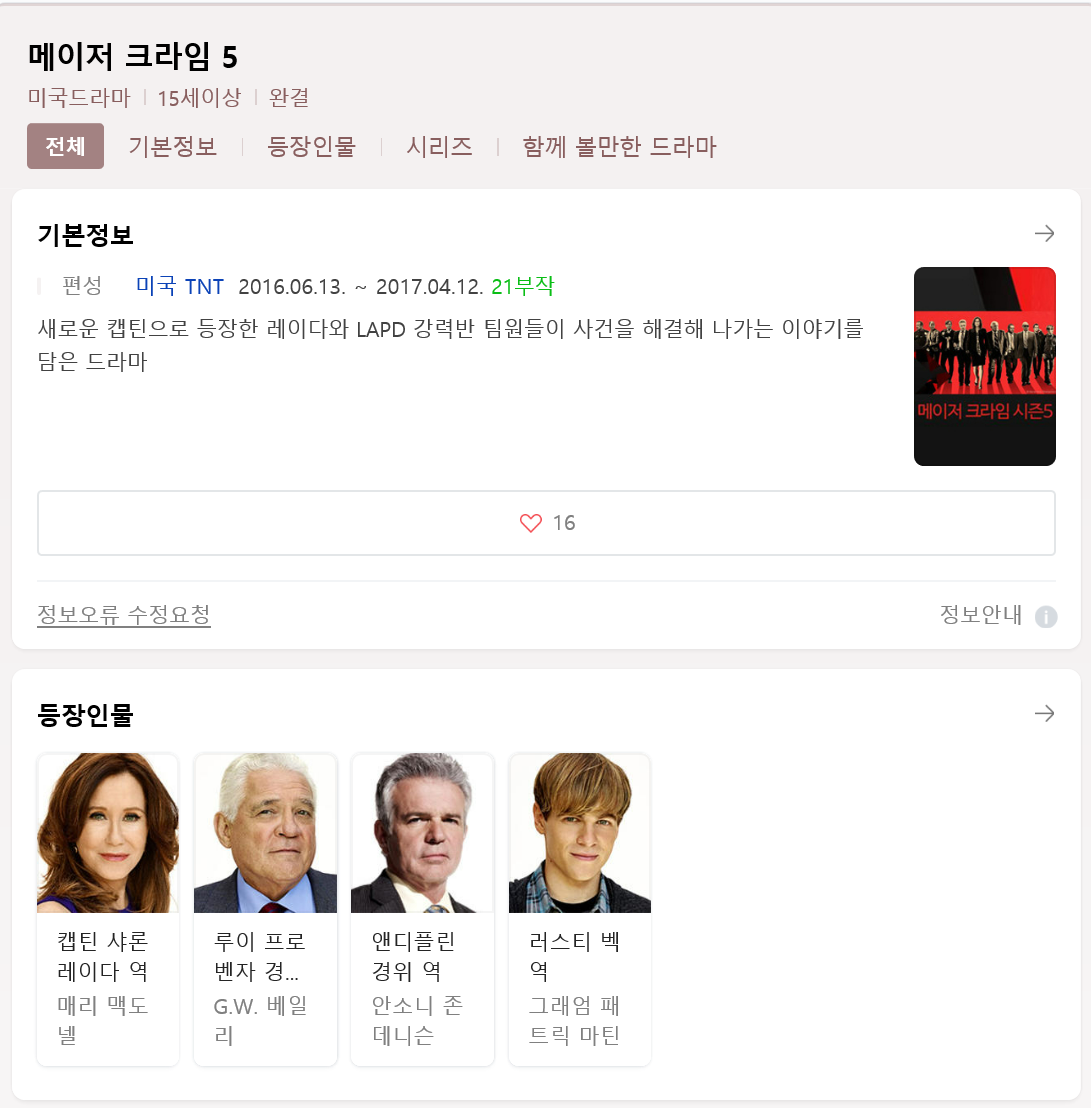Screen dimensions: 1091x1108
Task: Switch to the 기본정보 tab
Action: pos(172,146)
